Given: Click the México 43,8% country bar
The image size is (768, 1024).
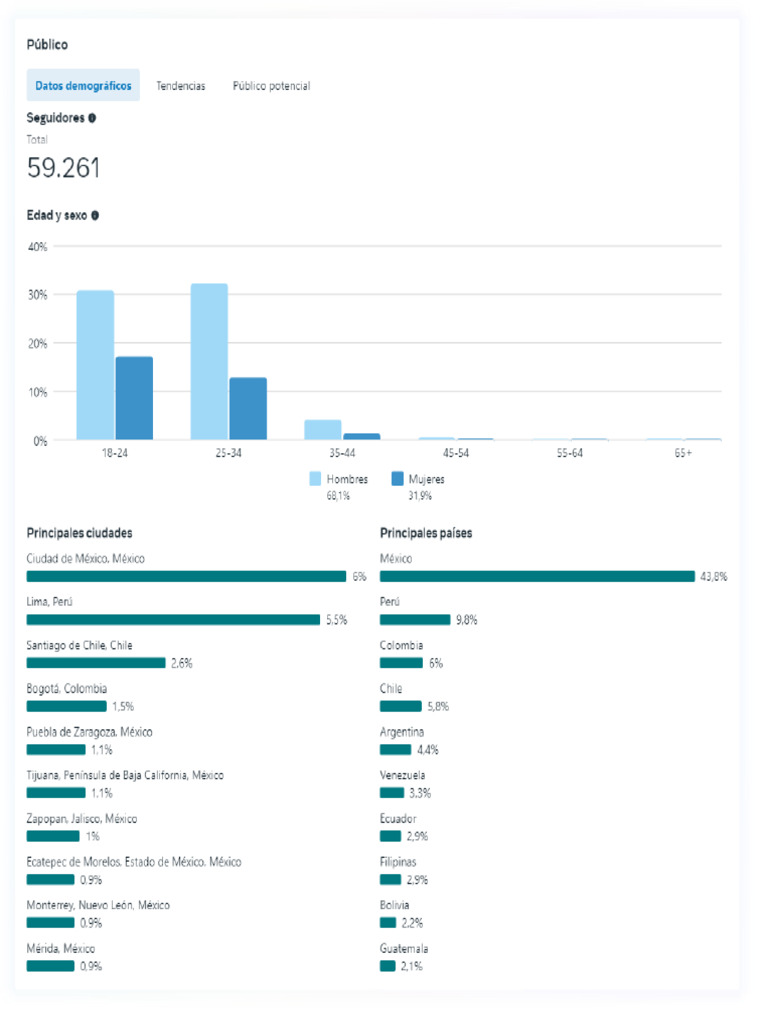Looking at the screenshot, I should 537,576.
